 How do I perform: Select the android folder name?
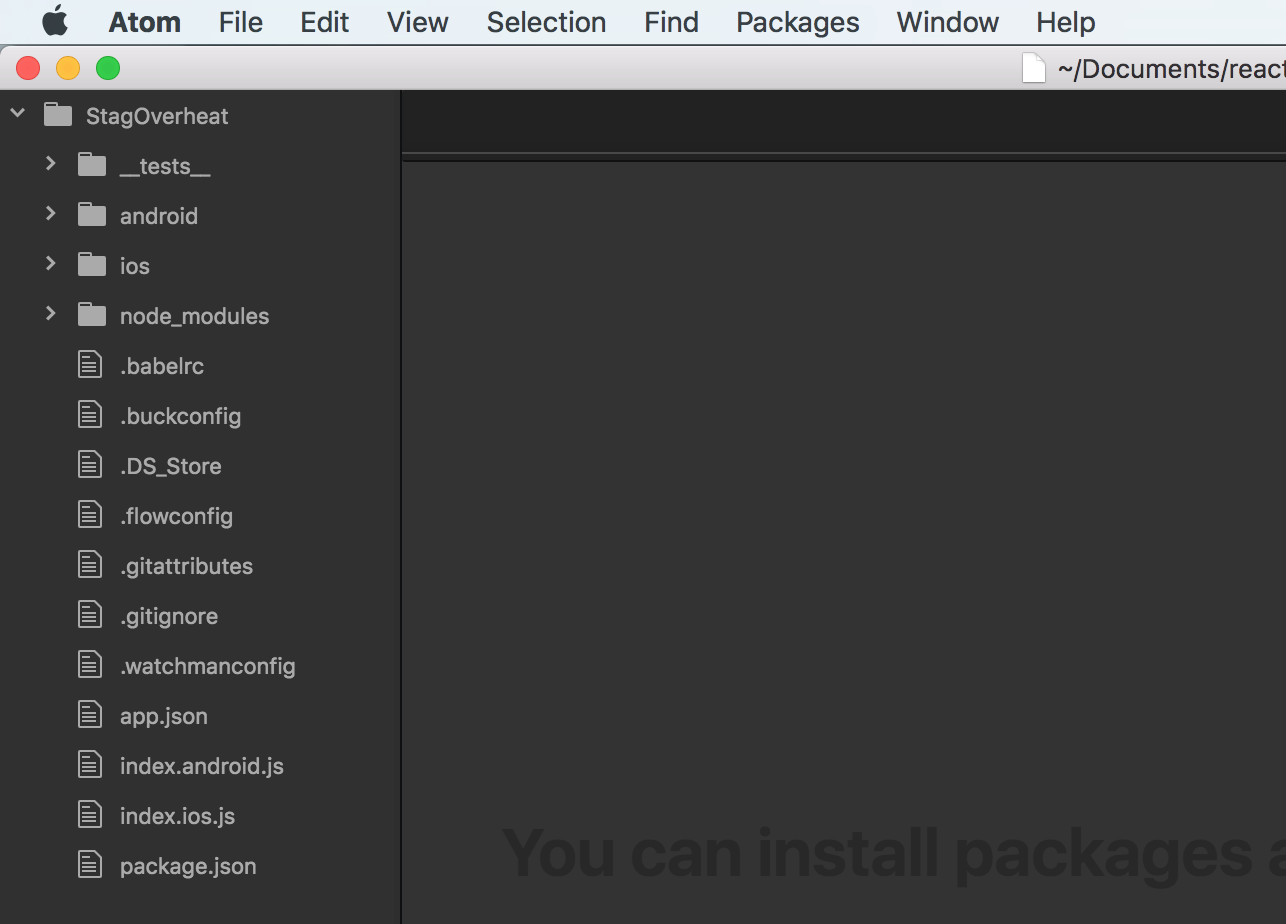click(159, 216)
